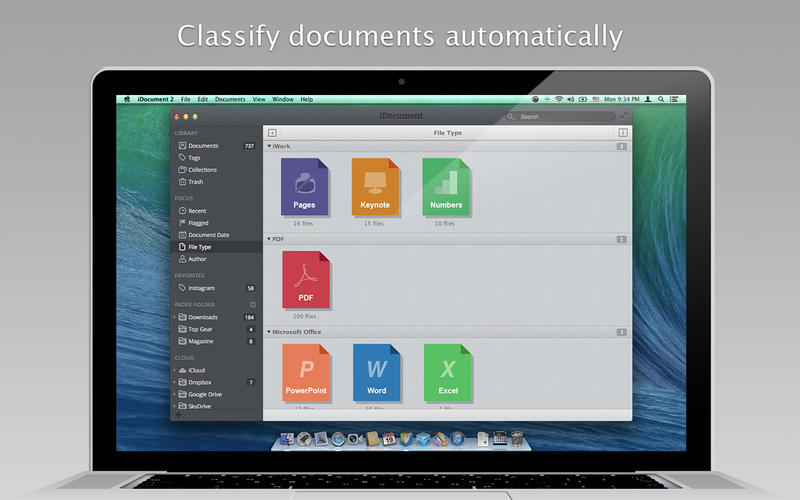Show Recent documents in Focus section
Screen dimensions: 800x500
(216, 211)
